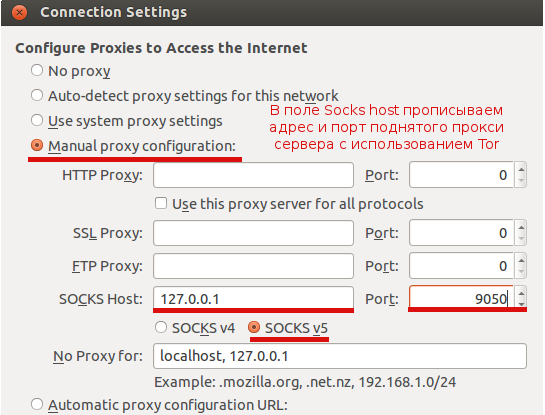Click the SOCKS port field showing 9050
This screenshot has height=415, width=545.
pyautogui.click(x=461, y=299)
